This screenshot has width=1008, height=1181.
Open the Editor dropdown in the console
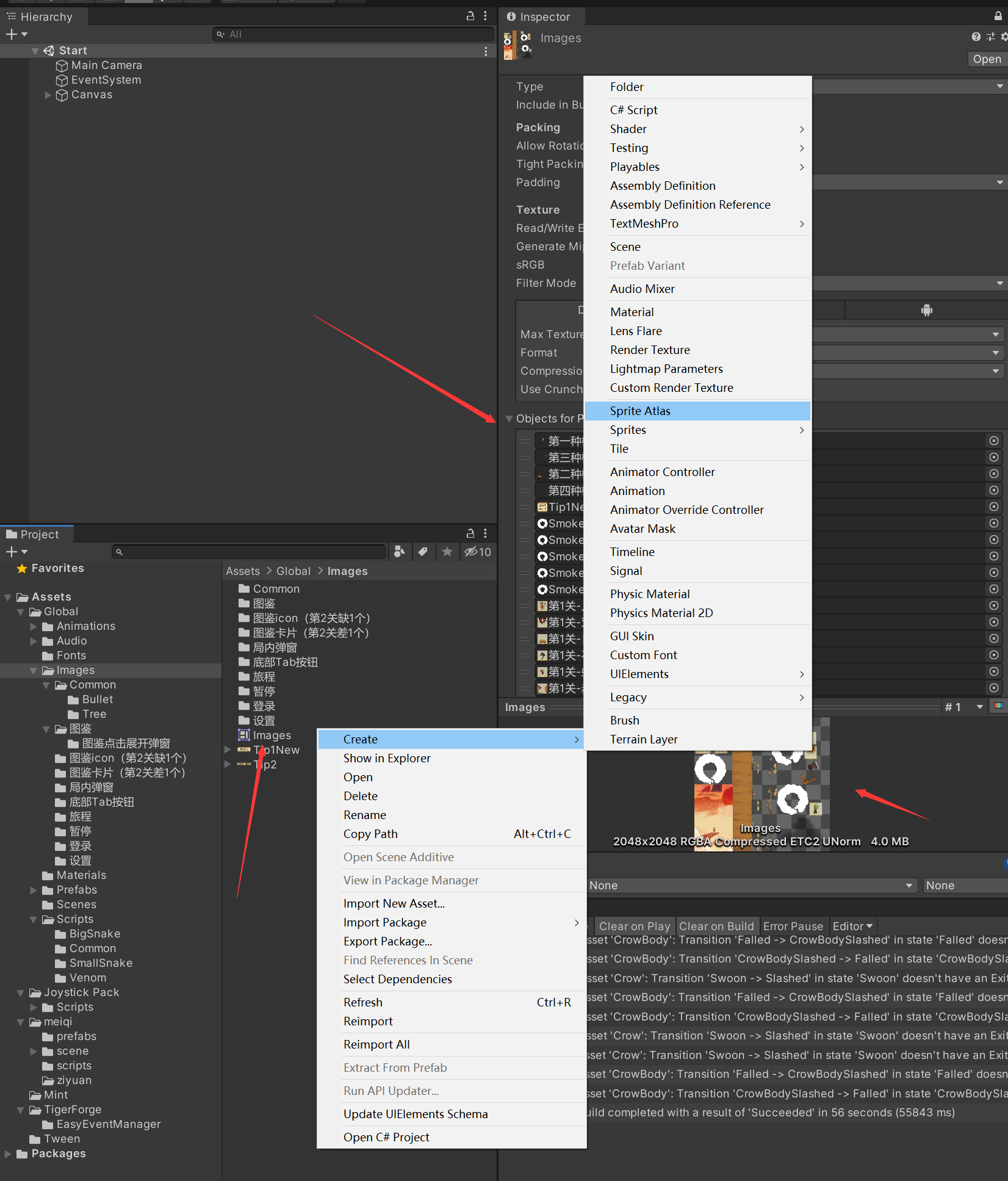pyautogui.click(x=852, y=926)
